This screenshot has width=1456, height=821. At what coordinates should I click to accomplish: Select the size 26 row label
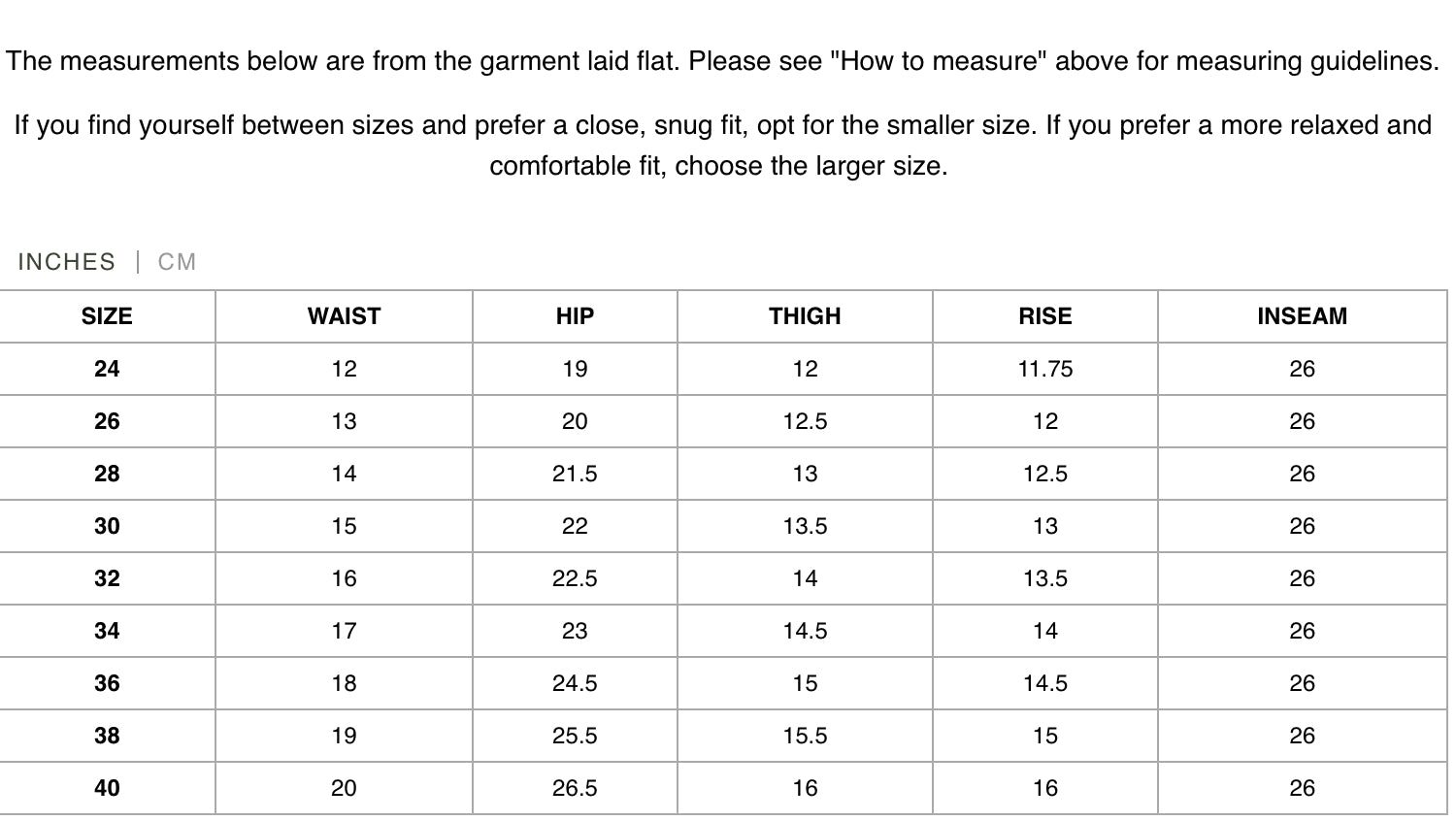coord(107,421)
